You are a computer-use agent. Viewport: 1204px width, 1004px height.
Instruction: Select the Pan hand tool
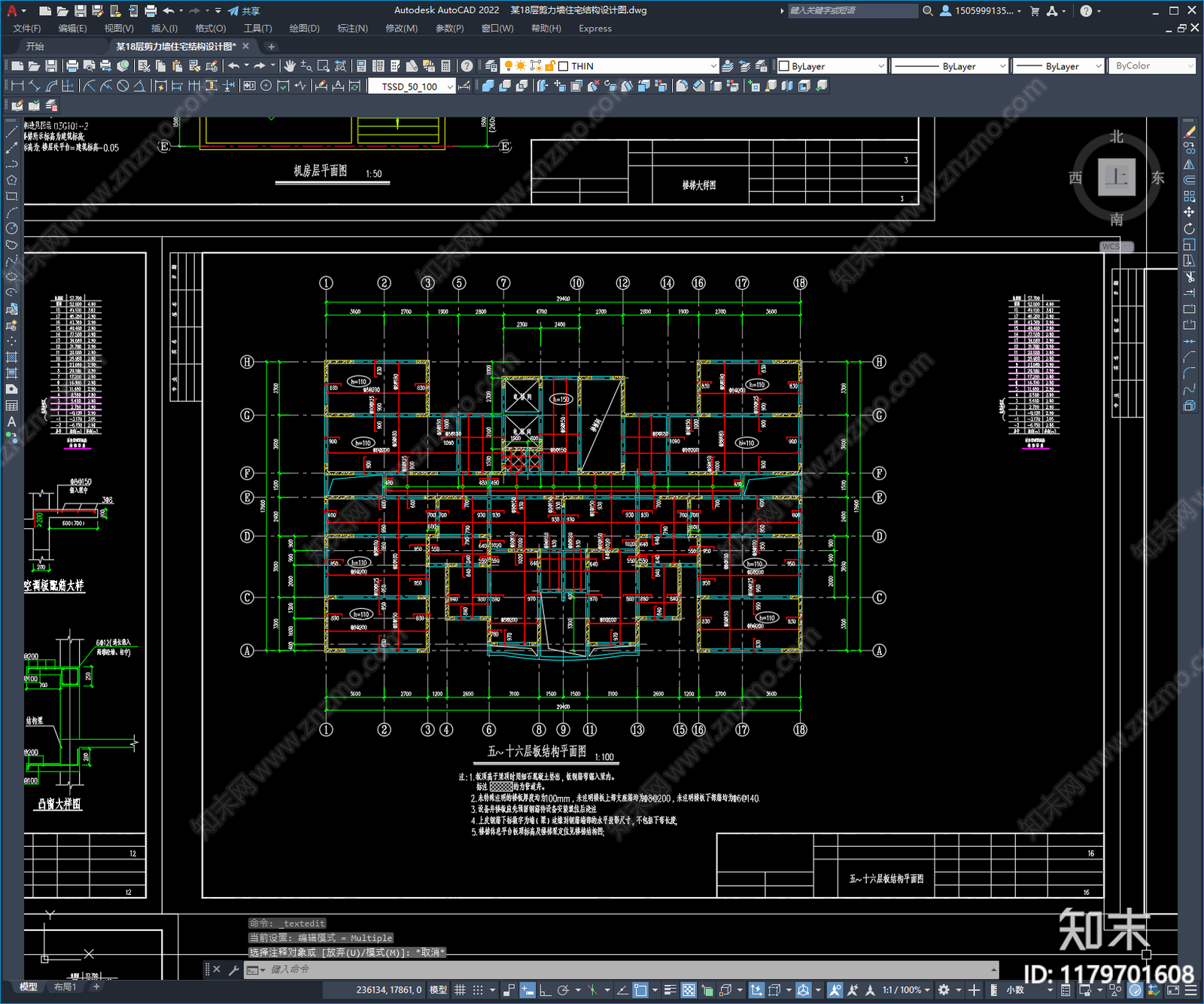click(x=290, y=66)
